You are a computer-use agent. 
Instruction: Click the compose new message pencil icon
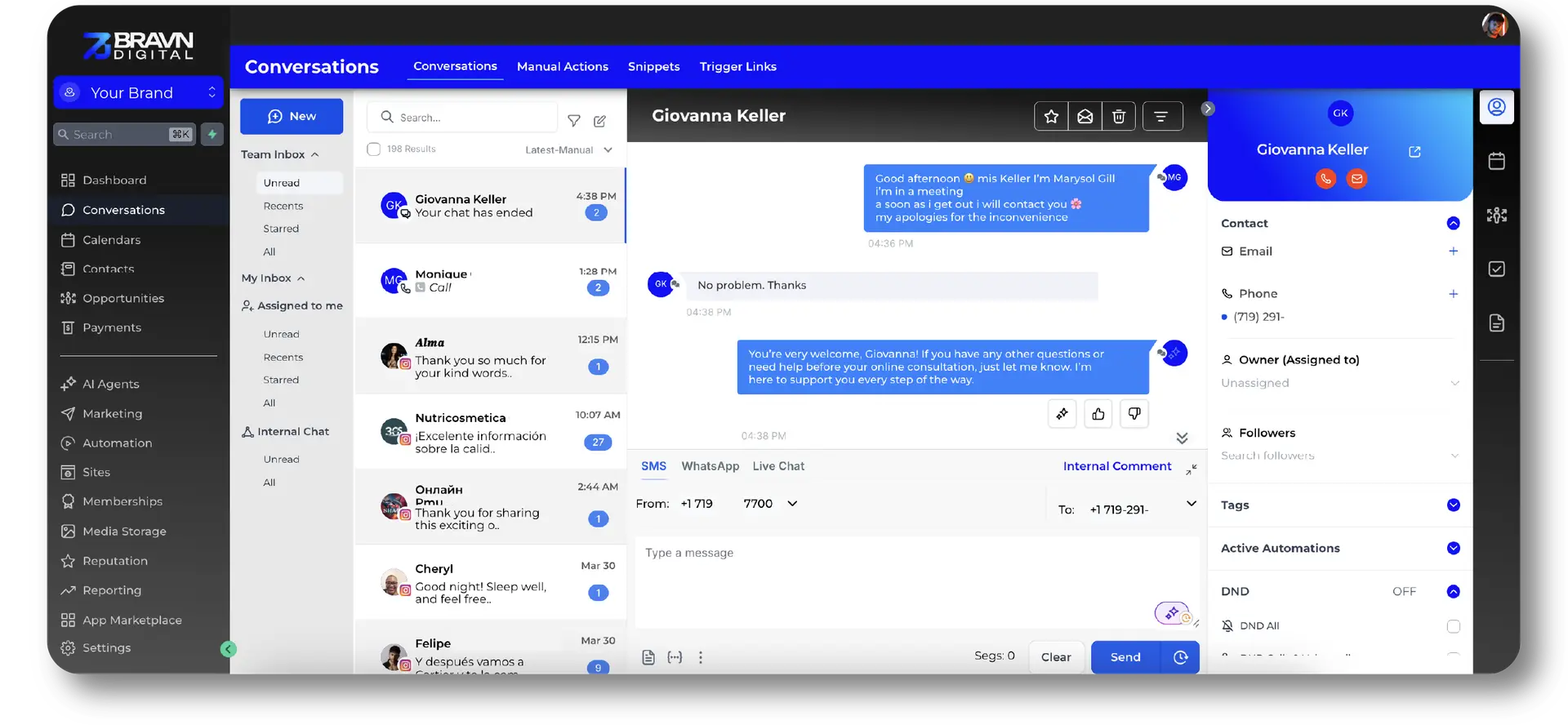pos(599,121)
